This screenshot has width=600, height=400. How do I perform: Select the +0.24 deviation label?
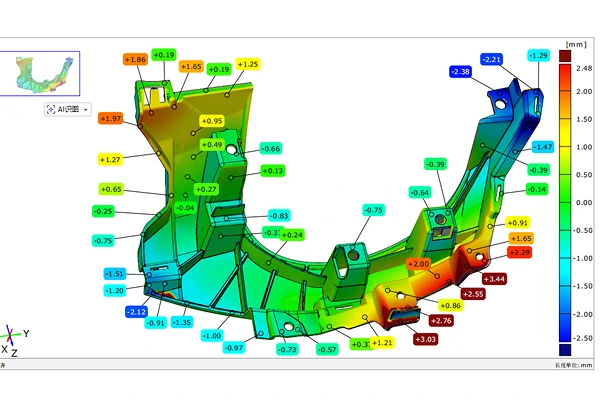tap(292, 235)
